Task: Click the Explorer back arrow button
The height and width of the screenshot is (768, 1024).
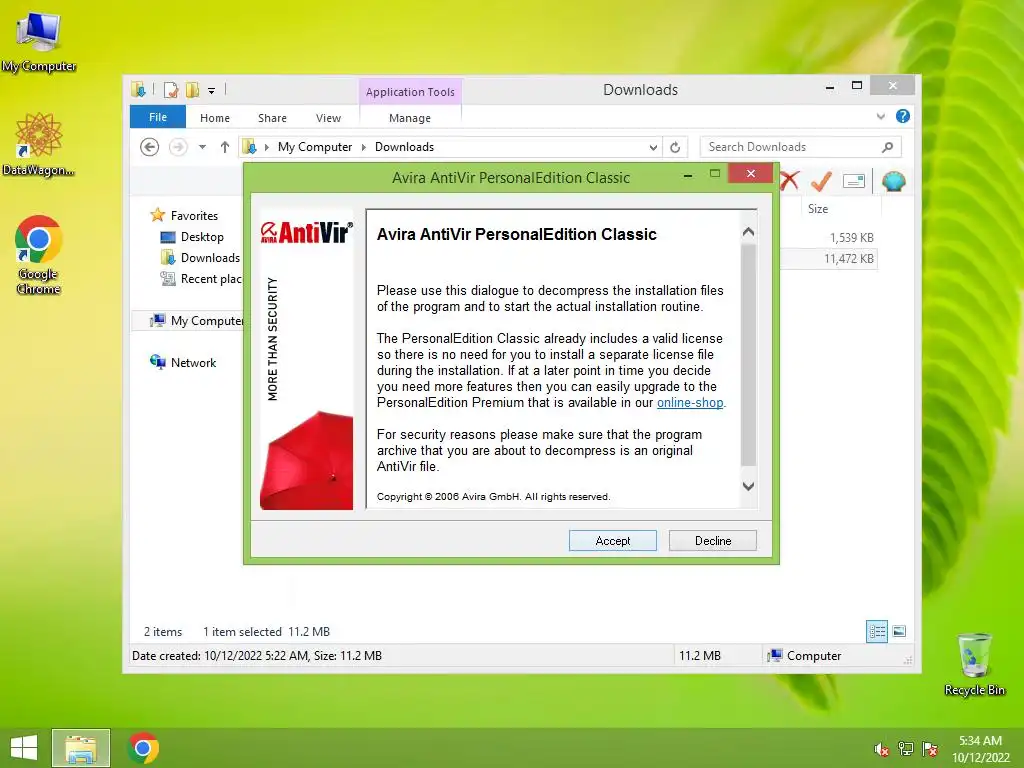Action: tap(150, 147)
